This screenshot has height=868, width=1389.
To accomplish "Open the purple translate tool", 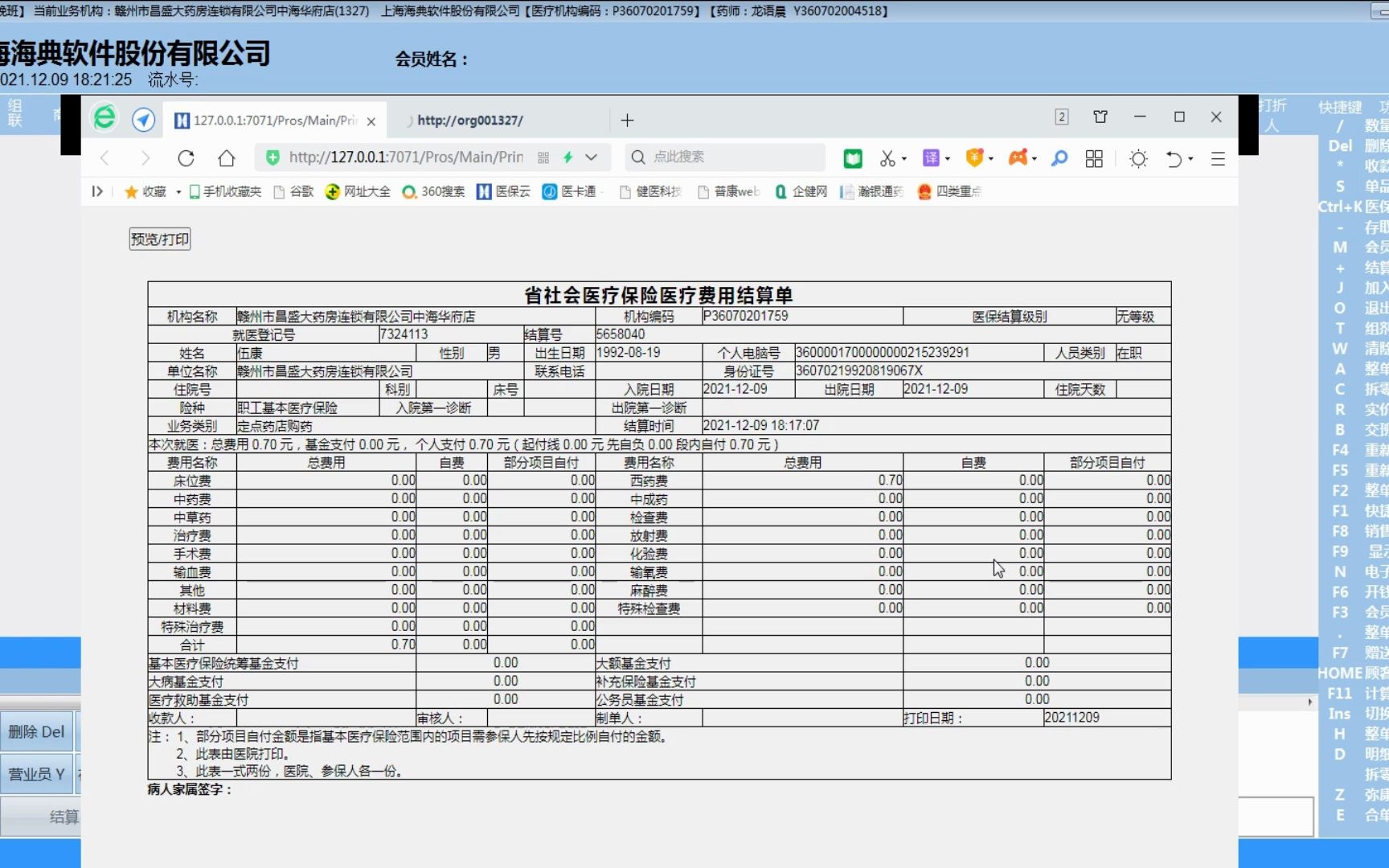I will tap(932, 158).
